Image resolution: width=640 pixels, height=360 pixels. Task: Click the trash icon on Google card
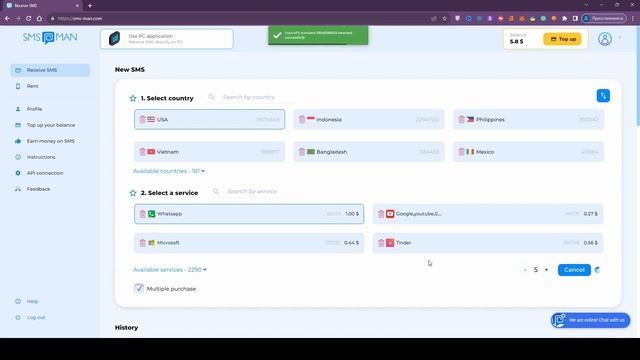pyautogui.click(x=381, y=214)
